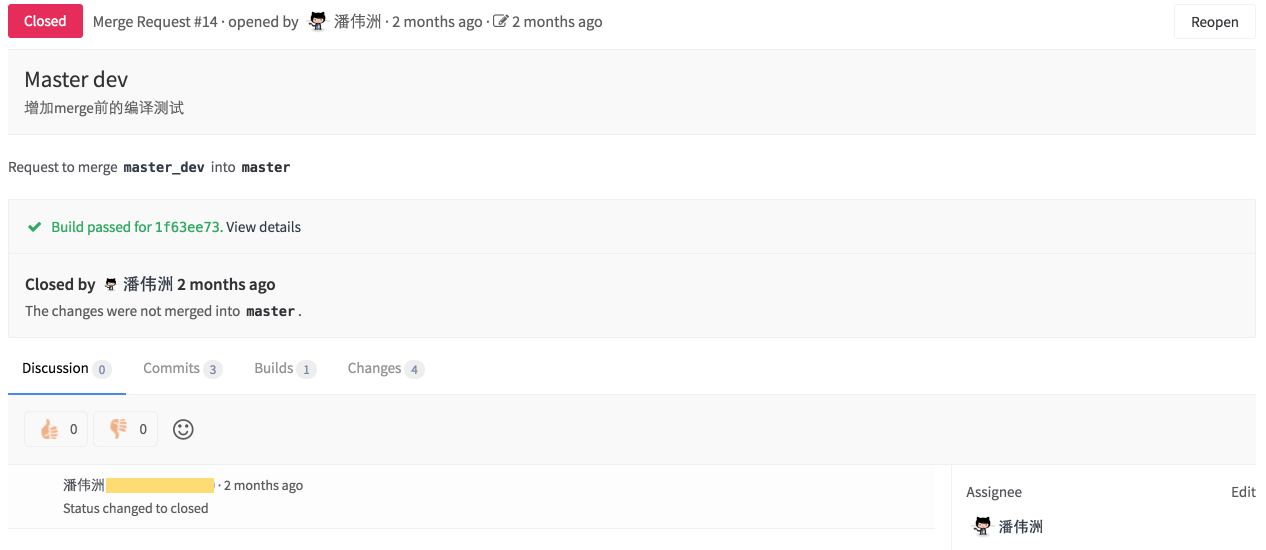Open the Commits tab
1266x550 pixels.
[172, 368]
